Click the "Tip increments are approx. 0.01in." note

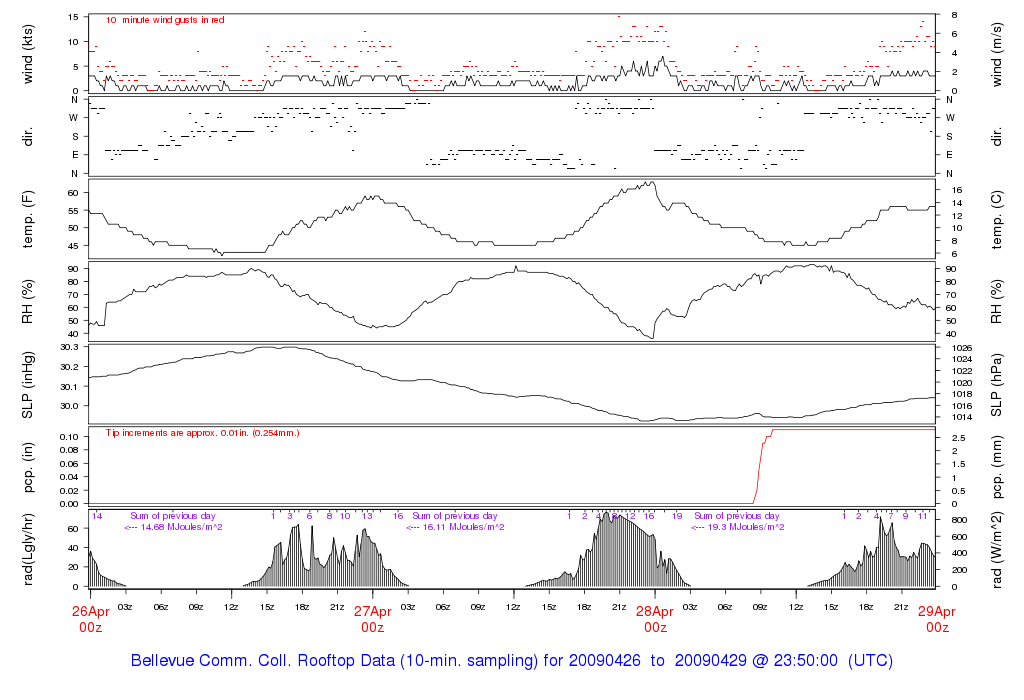(x=202, y=433)
